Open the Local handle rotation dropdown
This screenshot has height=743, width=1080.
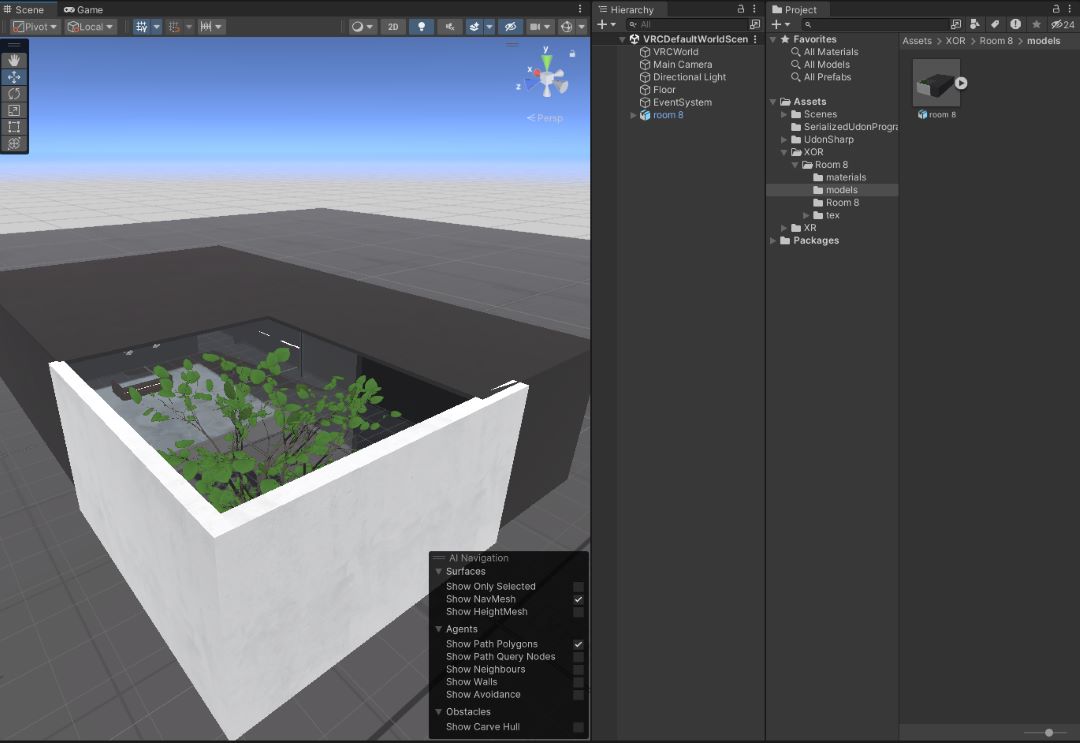[90, 27]
